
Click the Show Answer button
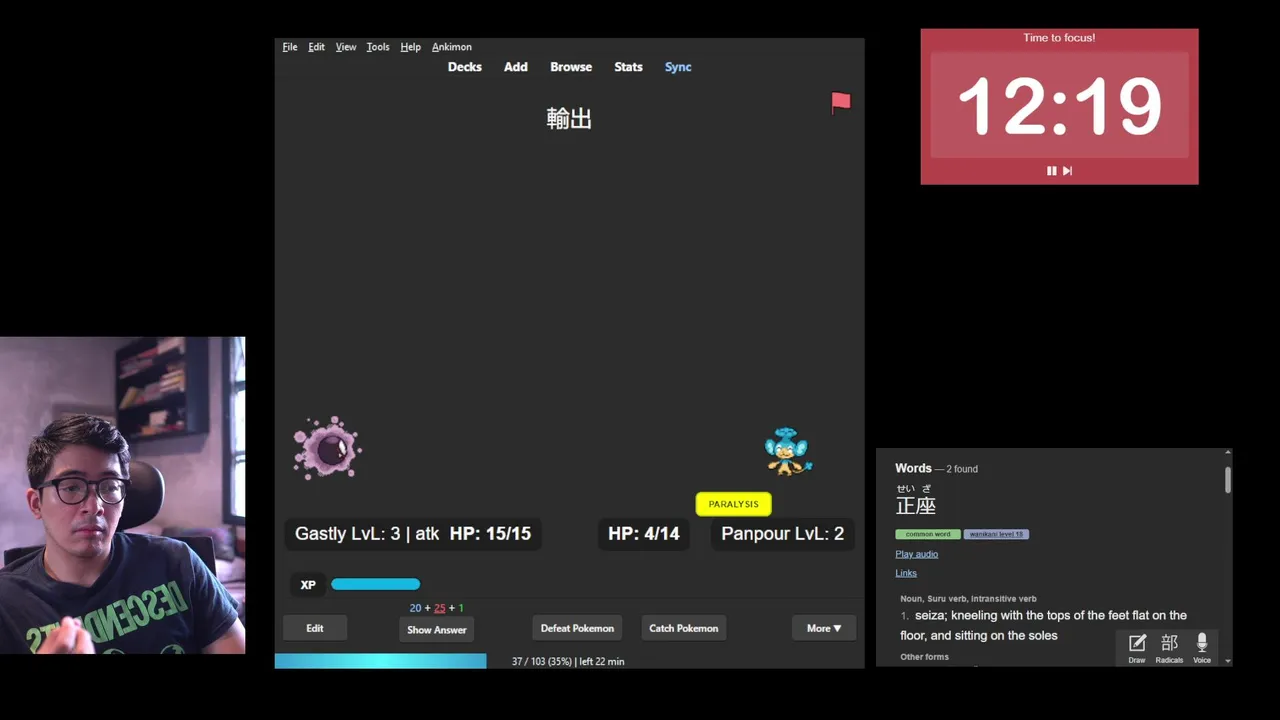437,630
